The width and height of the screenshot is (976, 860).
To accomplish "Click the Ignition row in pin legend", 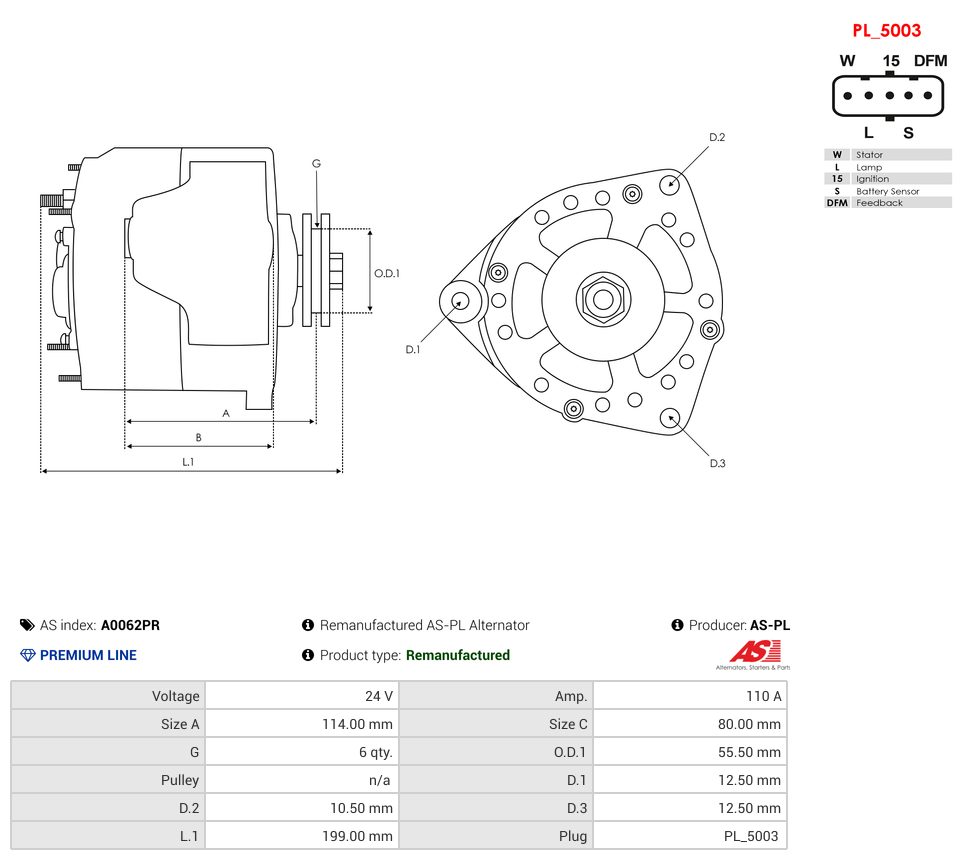I will pos(888,179).
